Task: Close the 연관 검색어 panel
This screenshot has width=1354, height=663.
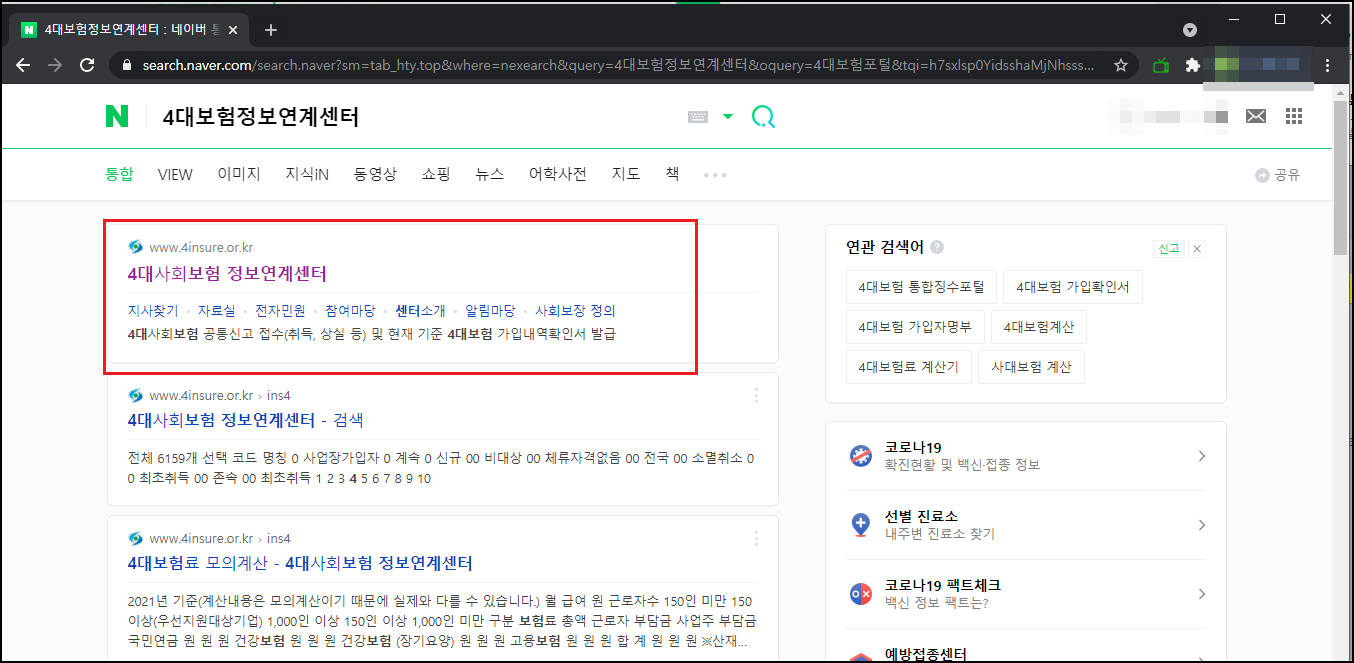Action: click(1197, 248)
